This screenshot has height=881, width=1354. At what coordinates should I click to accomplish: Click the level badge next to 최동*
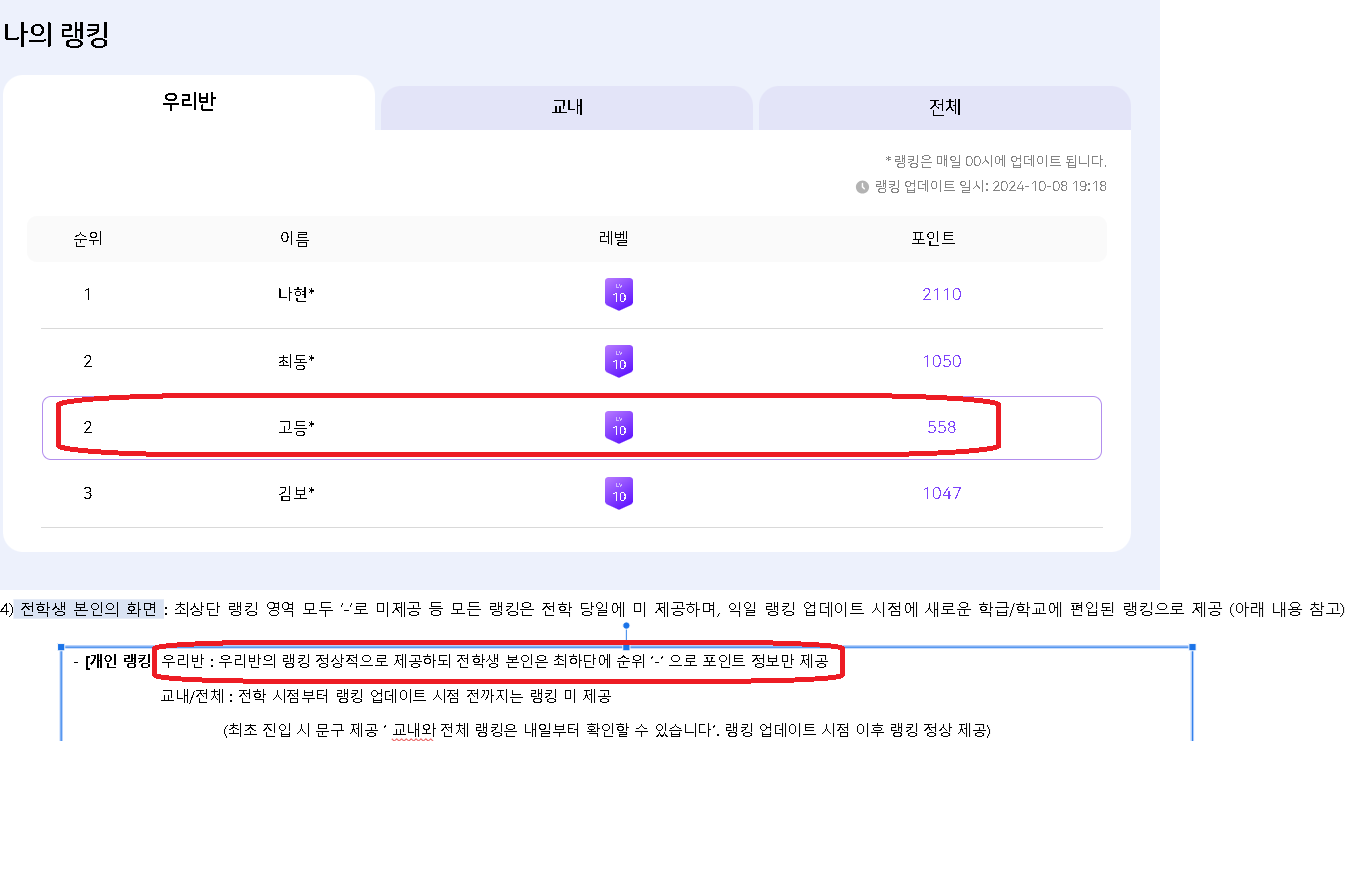click(619, 361)
